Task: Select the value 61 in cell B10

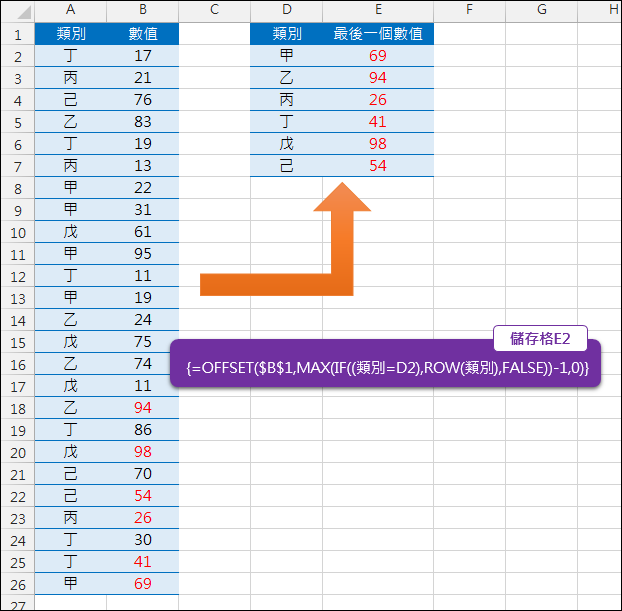Action: (143, 232)
